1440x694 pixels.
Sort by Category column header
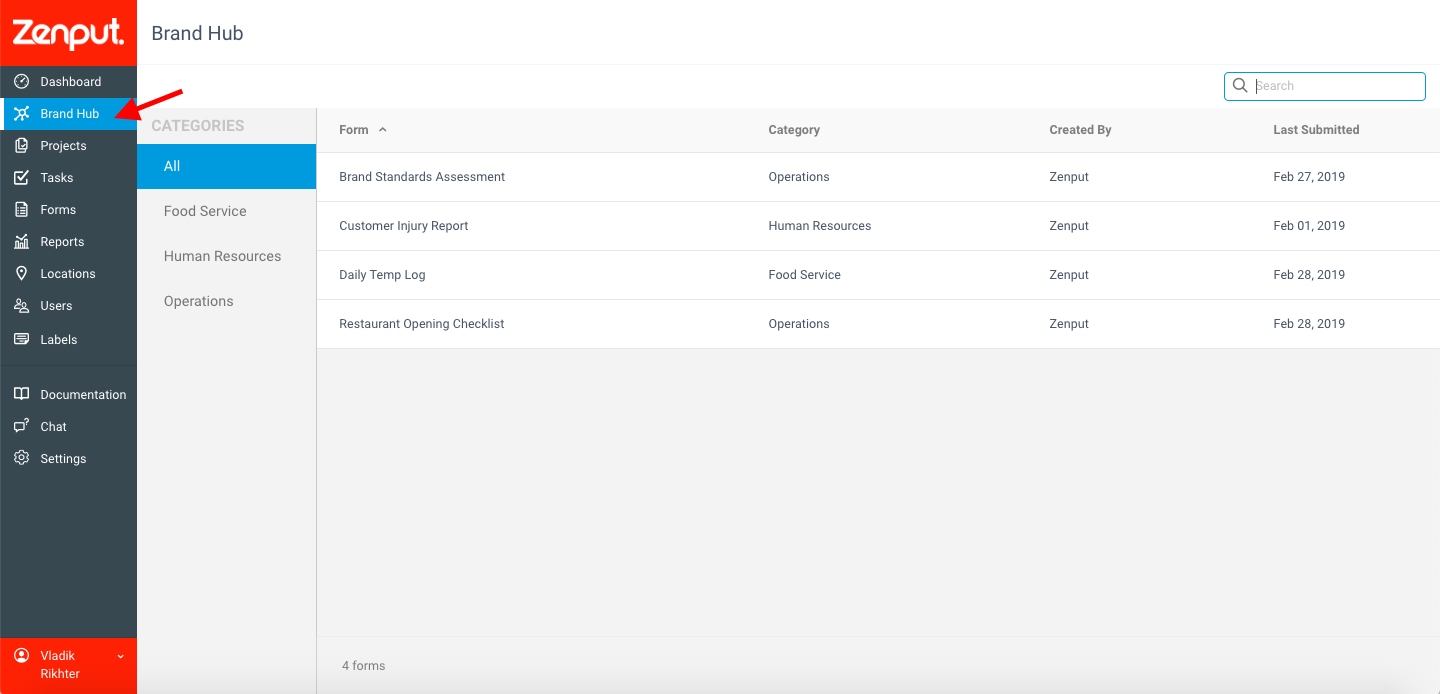click(794, 130)
